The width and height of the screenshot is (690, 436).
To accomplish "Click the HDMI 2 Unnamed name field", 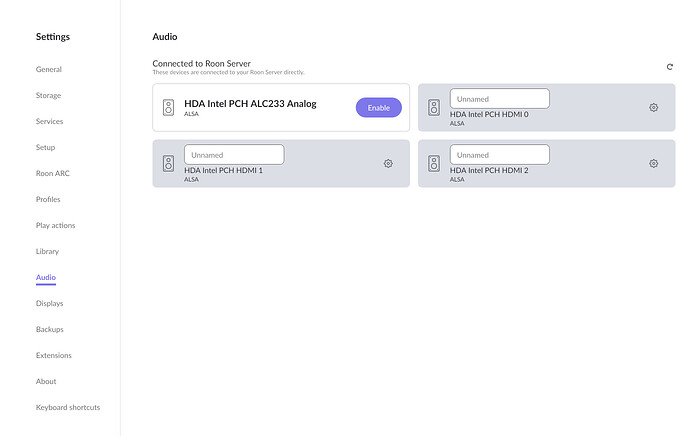I will coord(499,155).
